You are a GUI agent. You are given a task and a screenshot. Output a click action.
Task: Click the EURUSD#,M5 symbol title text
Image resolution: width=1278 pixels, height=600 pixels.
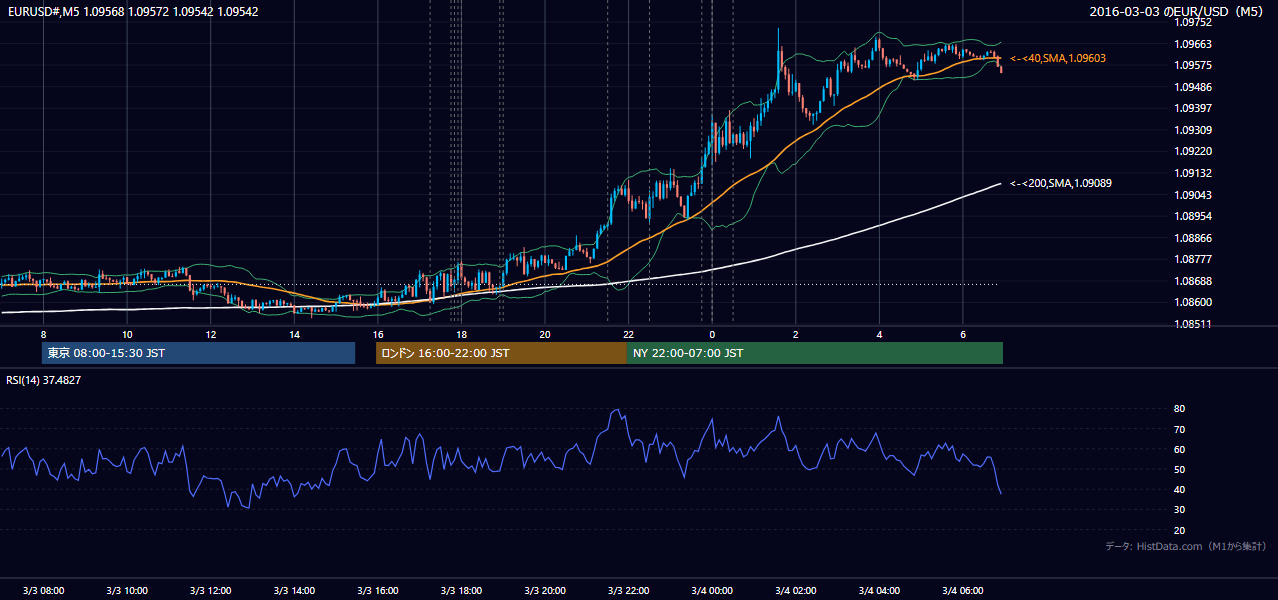(43, 12)
